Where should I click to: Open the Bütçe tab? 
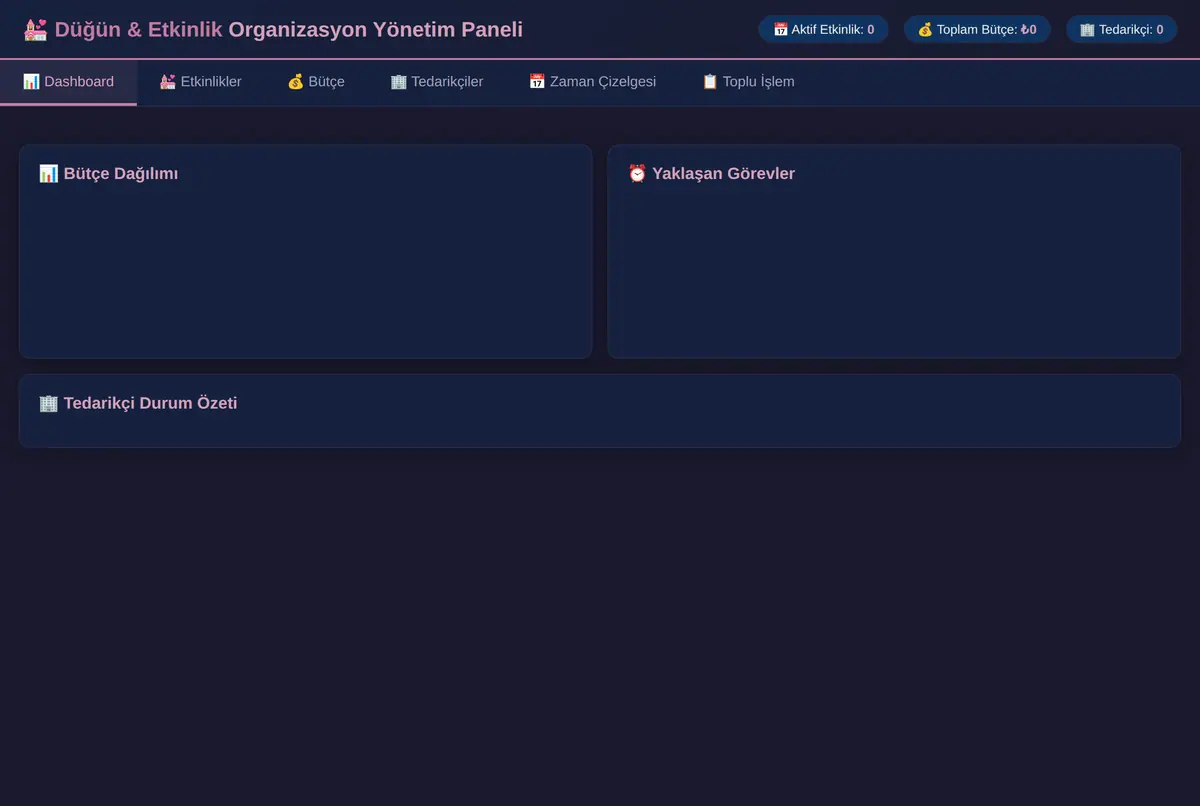tap(316, 82)
